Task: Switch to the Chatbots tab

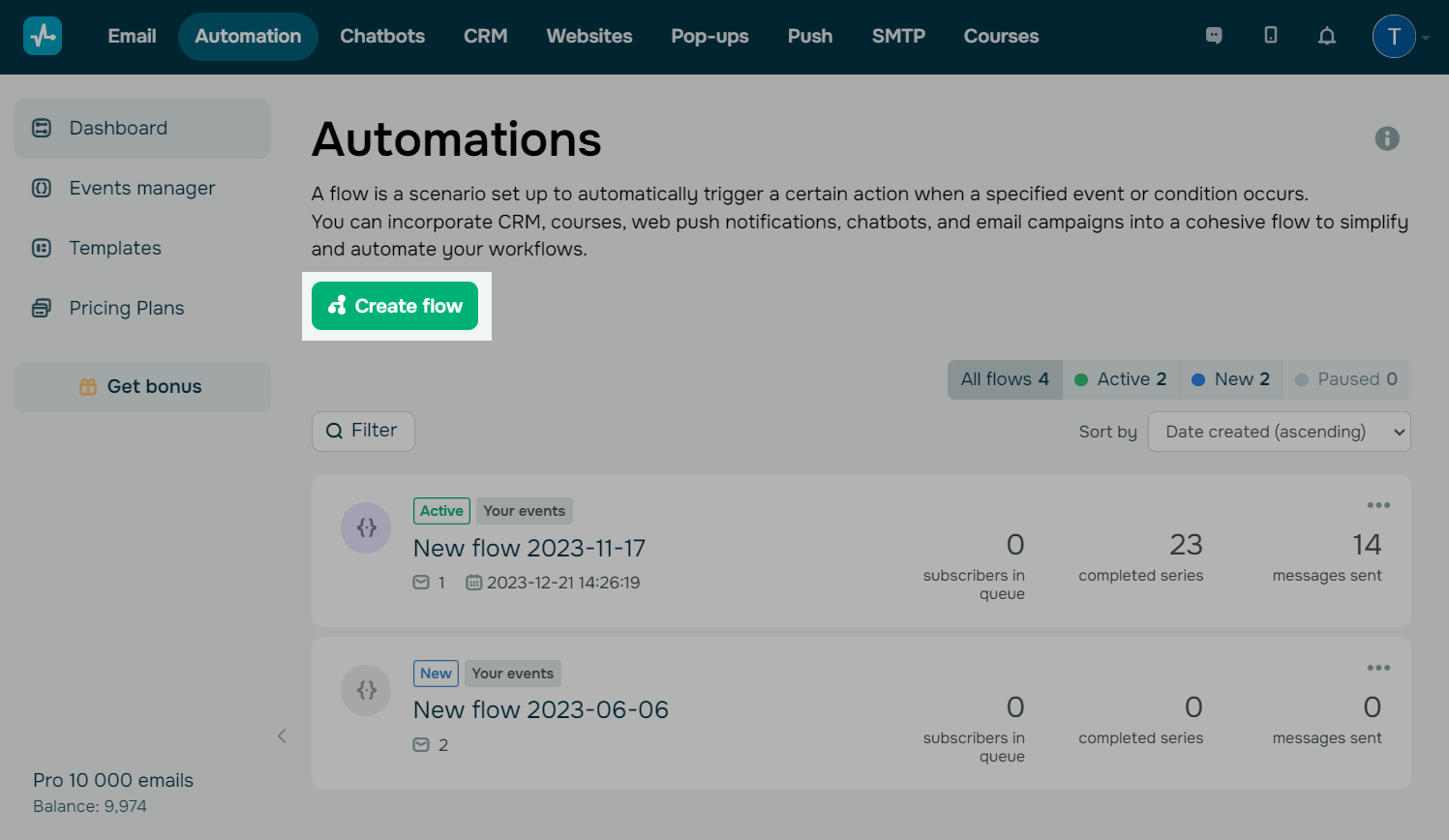Action: pyautogui.click(x=382, y=37)
